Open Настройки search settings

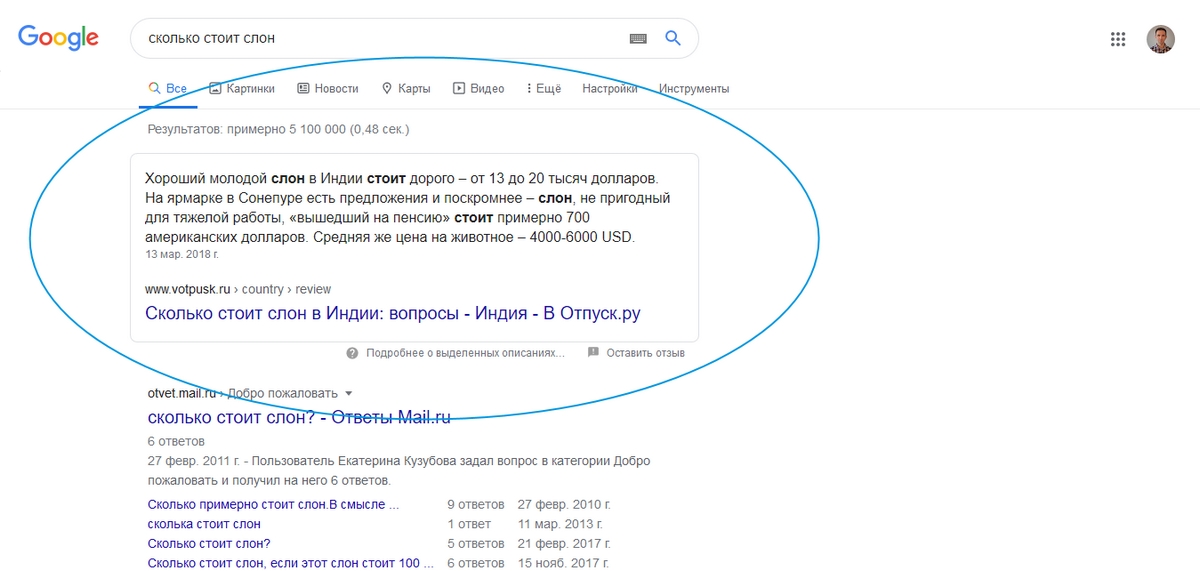[609, 89]
